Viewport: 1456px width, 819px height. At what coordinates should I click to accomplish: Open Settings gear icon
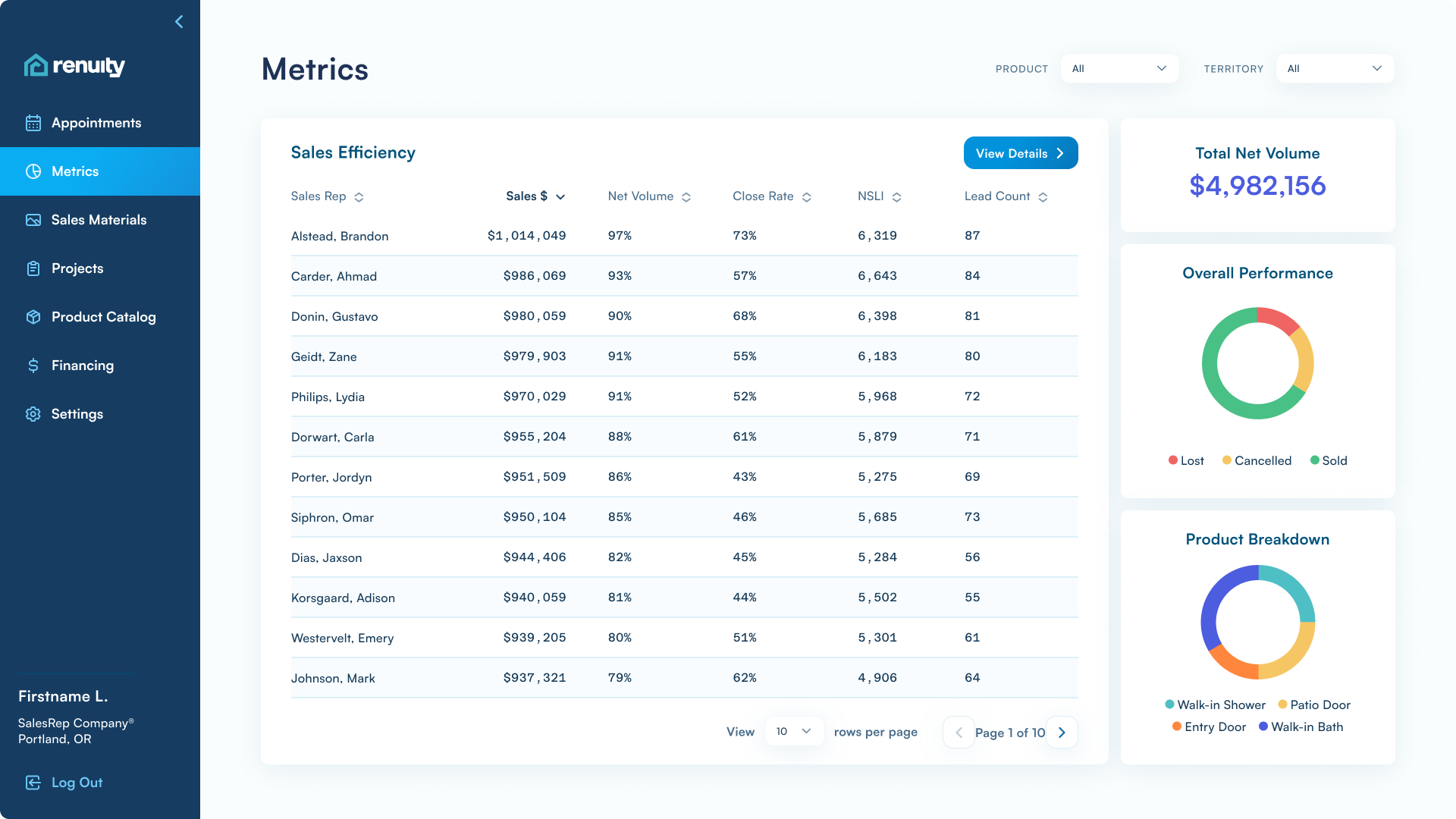click(x=33, y=414)
